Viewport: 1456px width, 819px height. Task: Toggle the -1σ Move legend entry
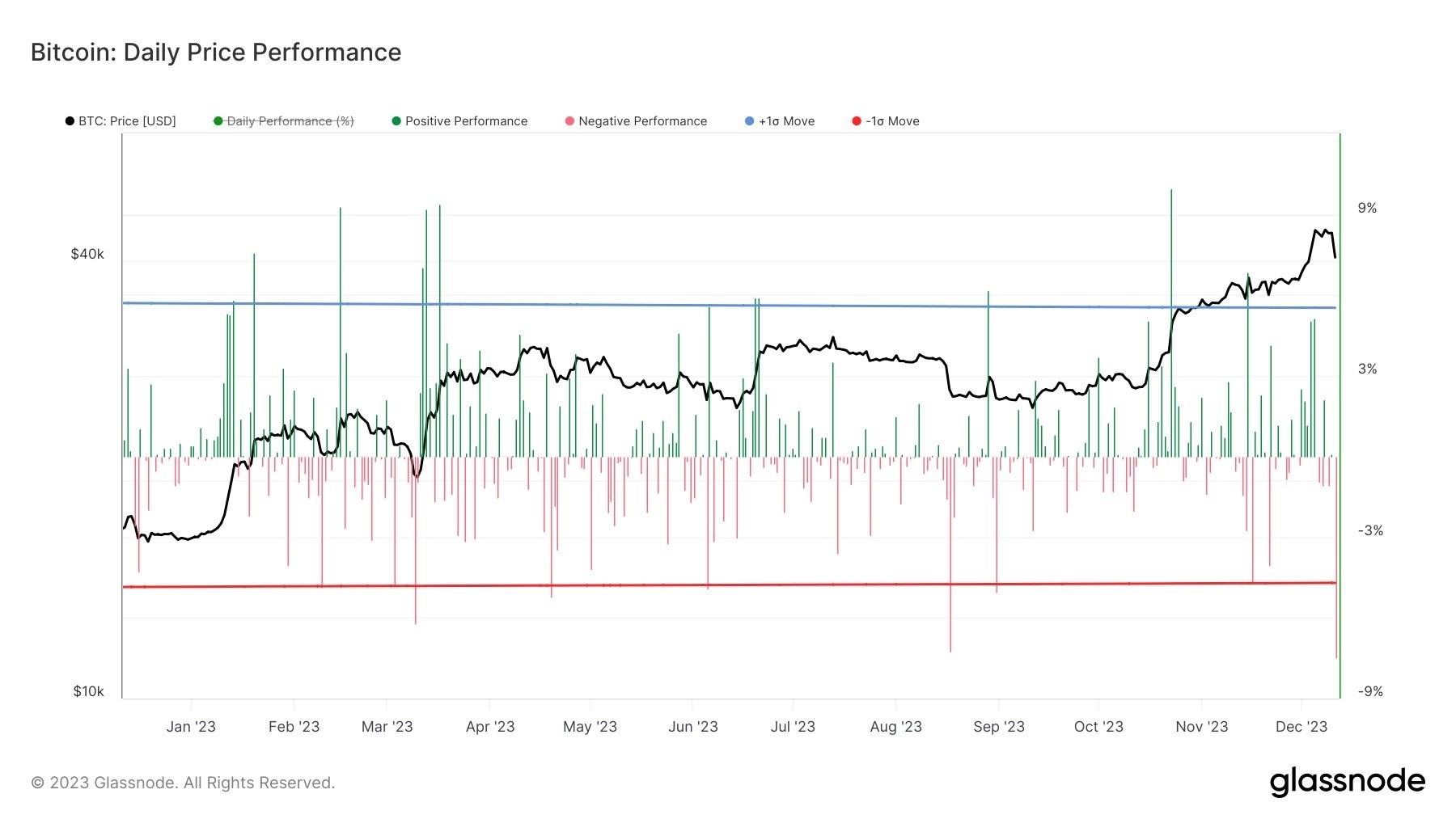click(x=886, y=121)
